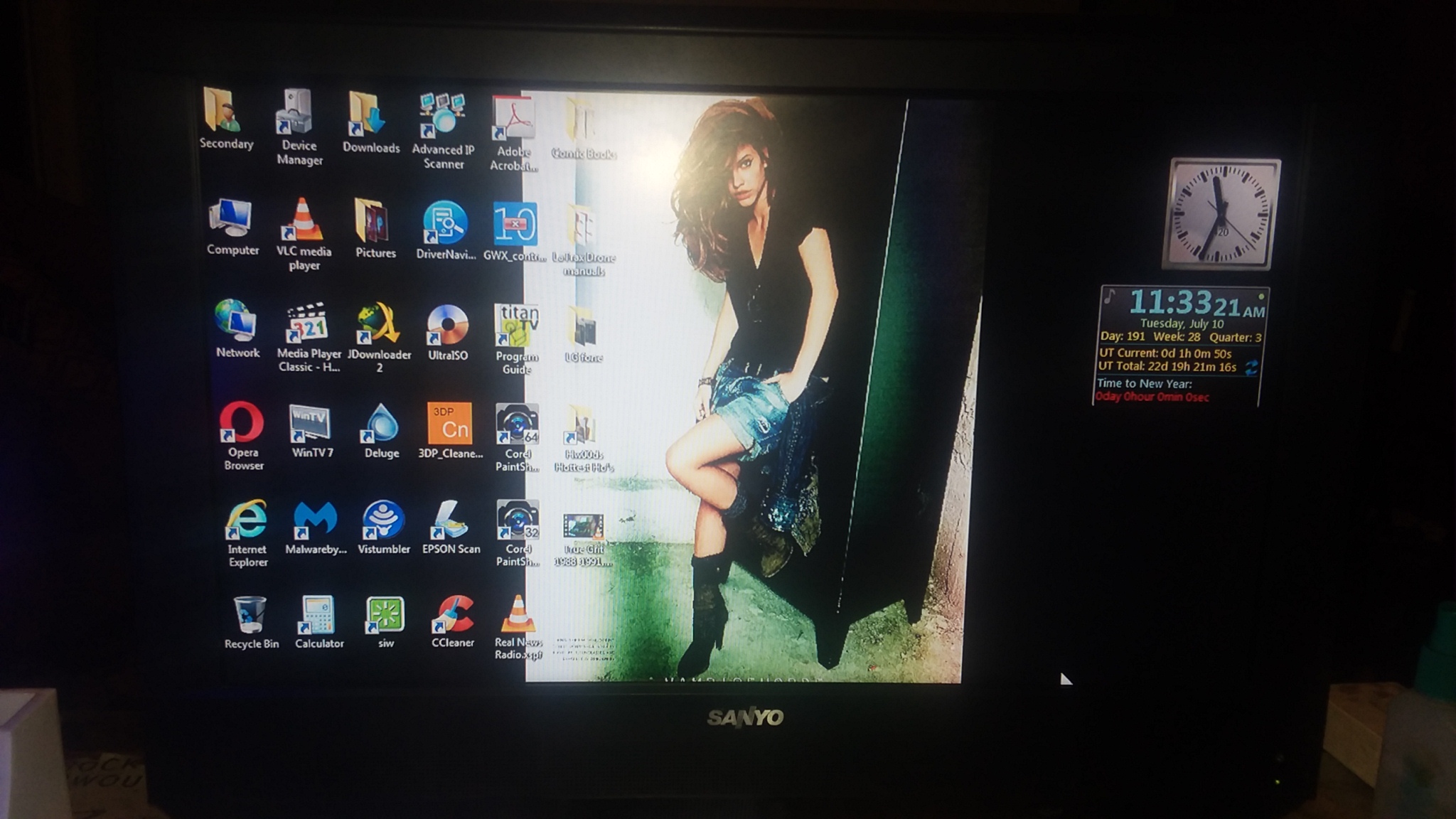
Task: Click the CCleaner desktop shortcut
Action: 453,615
